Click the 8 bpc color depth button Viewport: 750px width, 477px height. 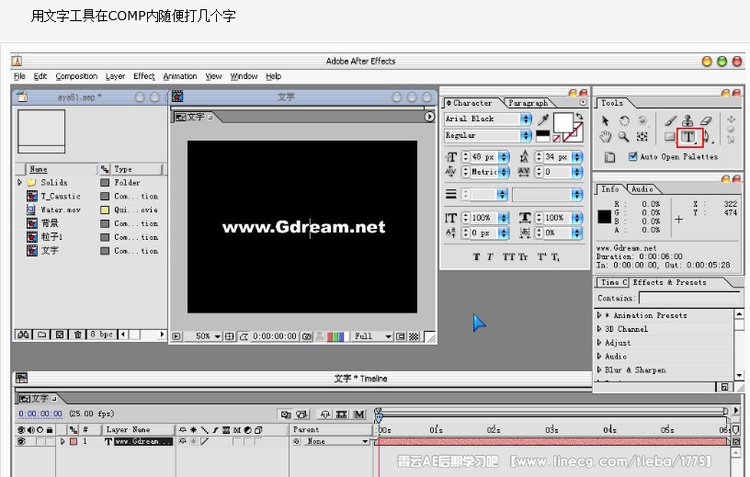pyautogui.click(x=101, y=334)
